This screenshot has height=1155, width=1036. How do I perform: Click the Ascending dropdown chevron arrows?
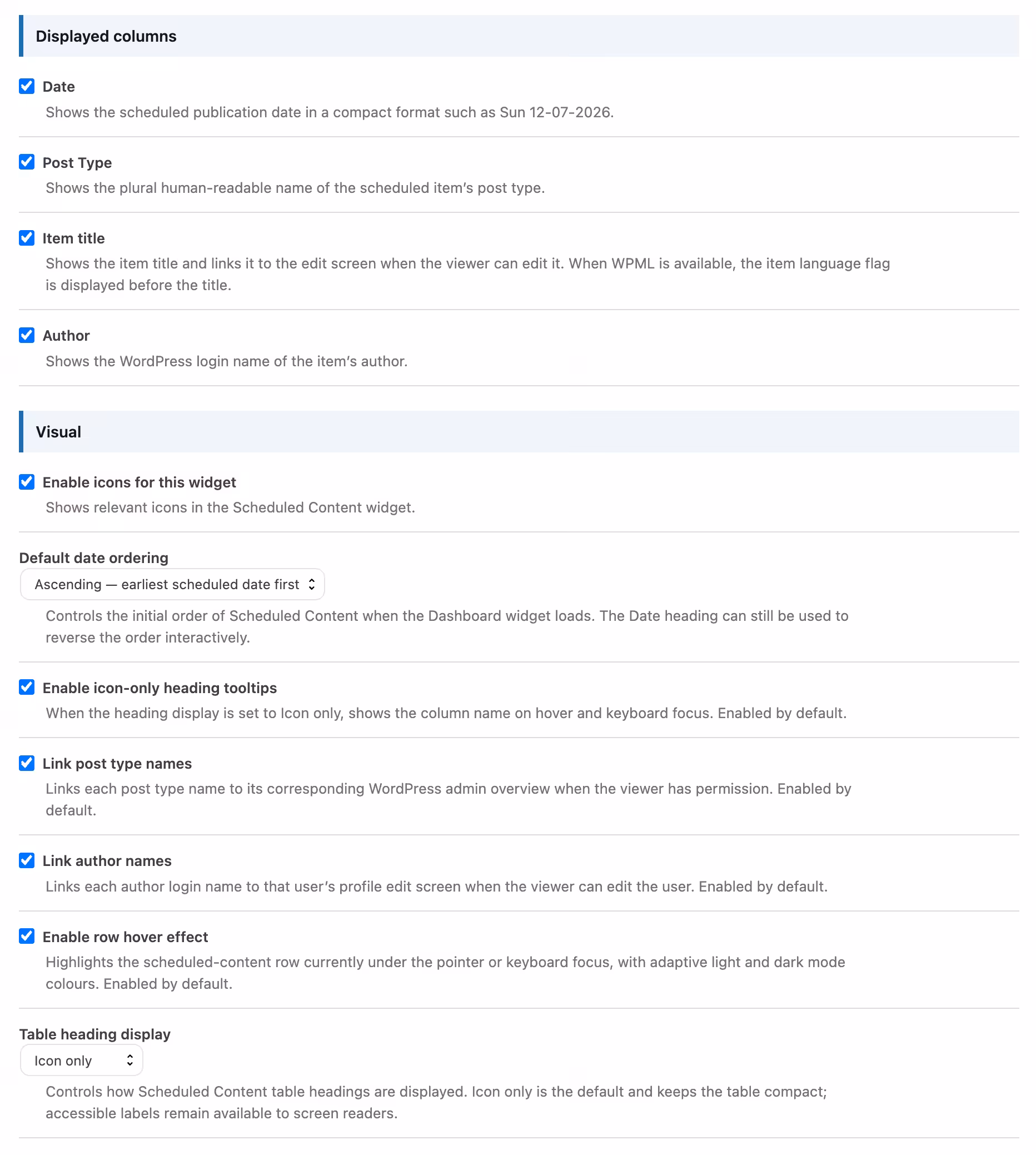click(x=312, y=585)
